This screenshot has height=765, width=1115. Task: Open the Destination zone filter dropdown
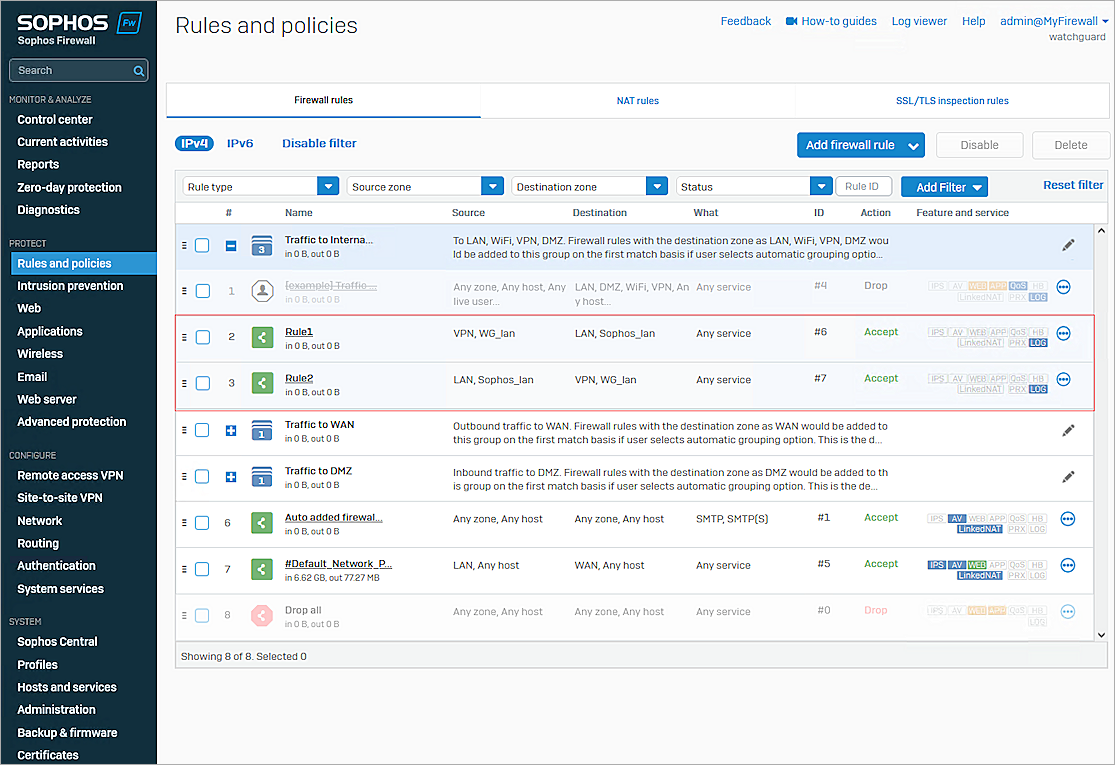[656, 185]
